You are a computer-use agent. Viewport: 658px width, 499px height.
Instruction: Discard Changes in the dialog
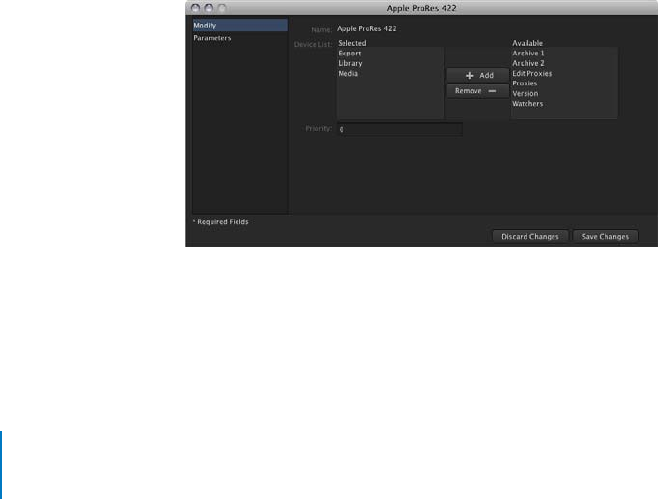[x=530, y=237]
